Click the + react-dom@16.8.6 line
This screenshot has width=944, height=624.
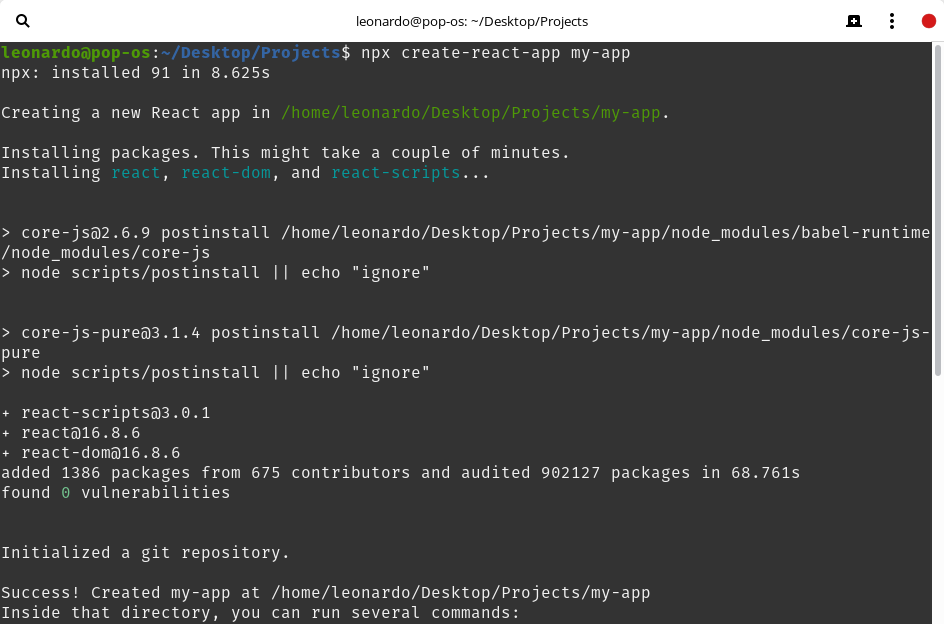90,452
